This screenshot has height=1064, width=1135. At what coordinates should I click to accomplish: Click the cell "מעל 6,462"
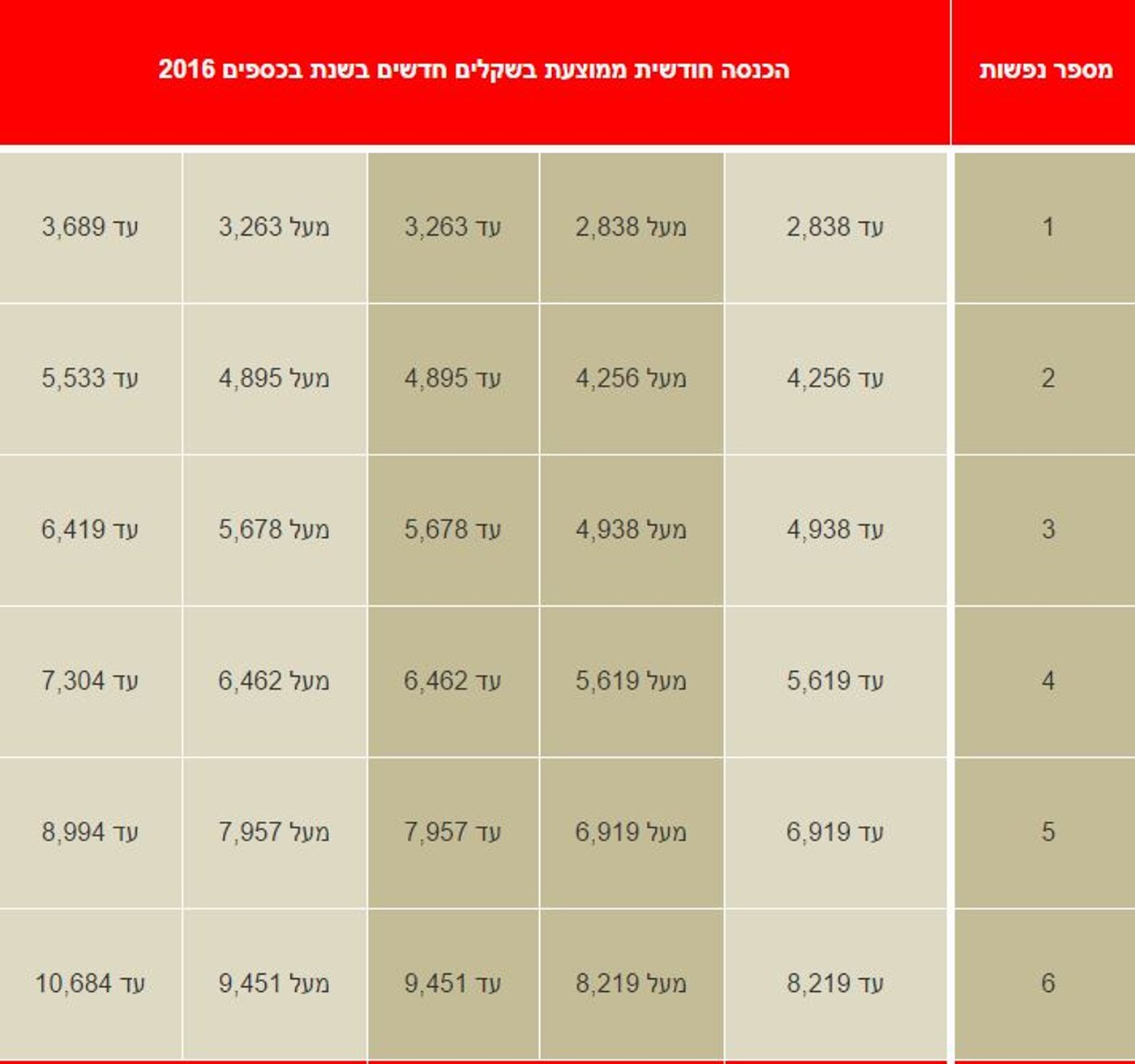point(275,682)
